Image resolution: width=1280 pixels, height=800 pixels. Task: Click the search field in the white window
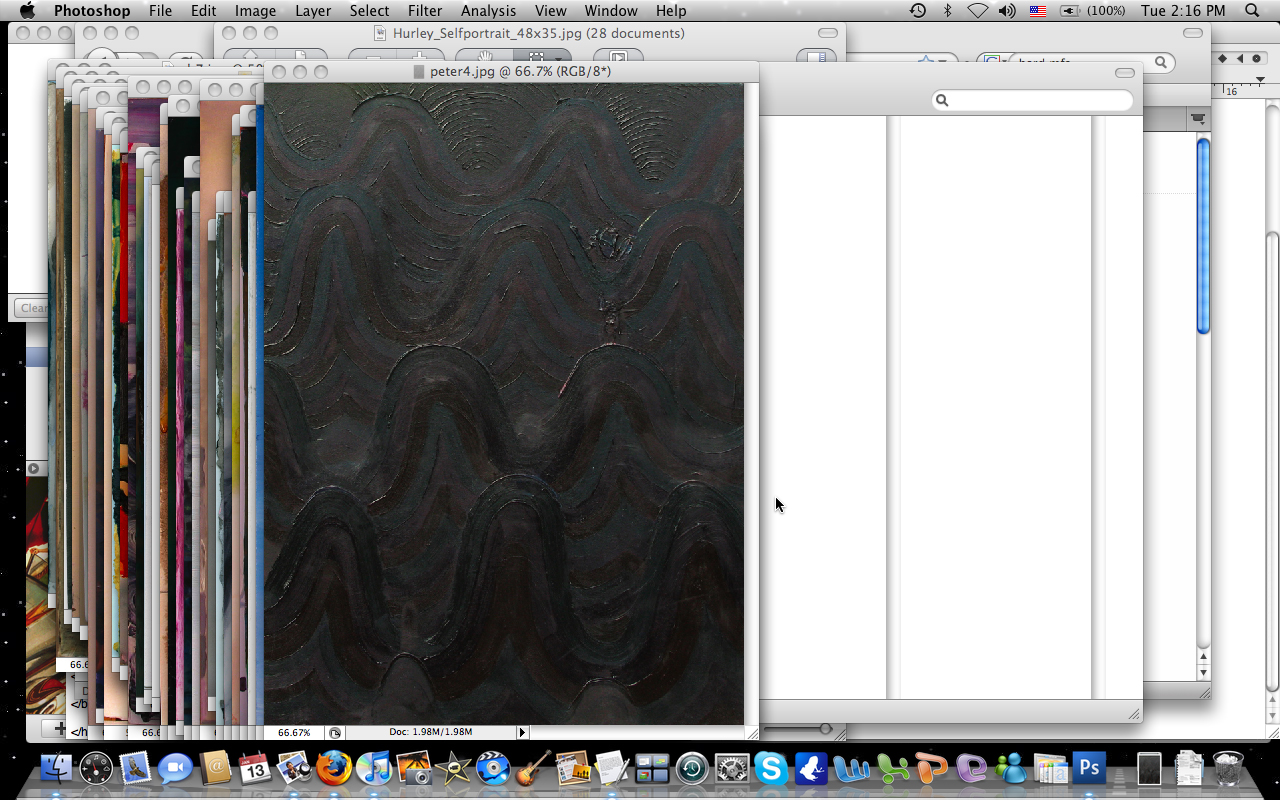(x=1033, y=100)
